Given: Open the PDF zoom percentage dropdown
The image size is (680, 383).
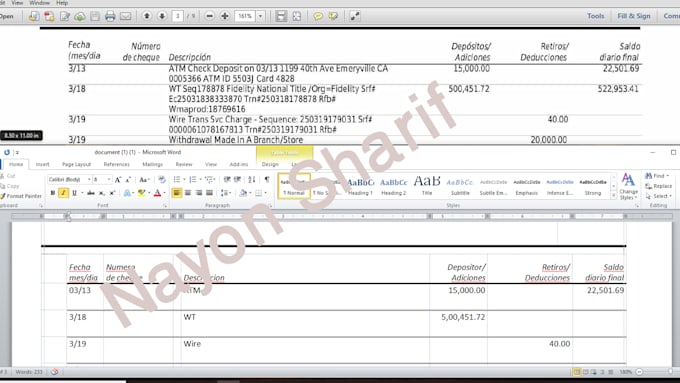Looking at the screenshot, I should click(261, 16).
